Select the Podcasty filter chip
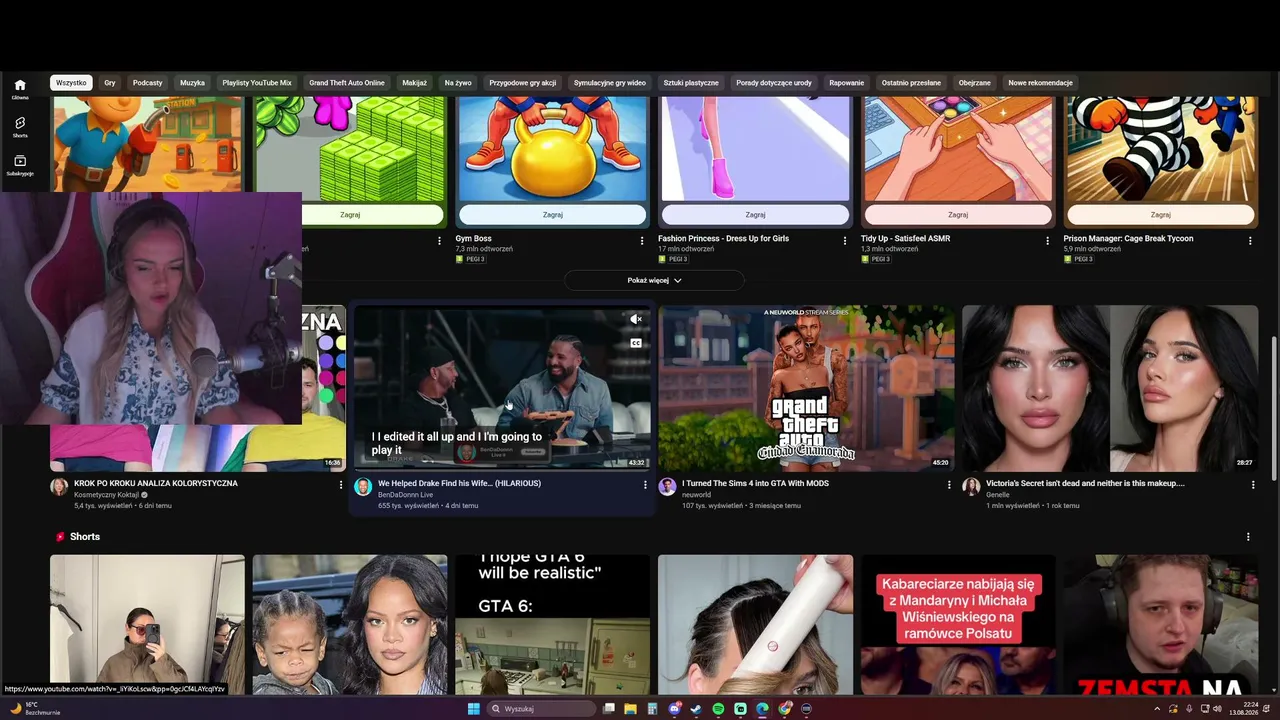This screenshot has width=1280, height=720. [147, 83]
